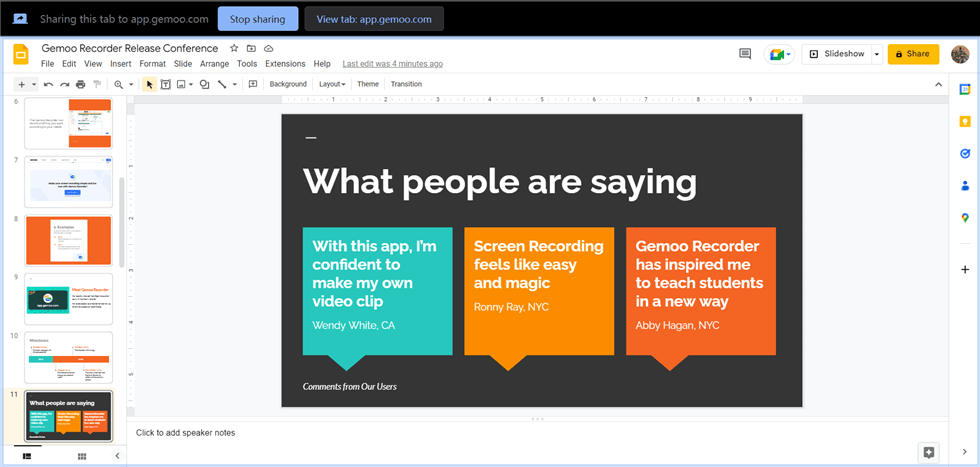The height and width of the screenshot is (467, 980).
Task: Check cloud save status icon
Action: [x=269, y=48]
